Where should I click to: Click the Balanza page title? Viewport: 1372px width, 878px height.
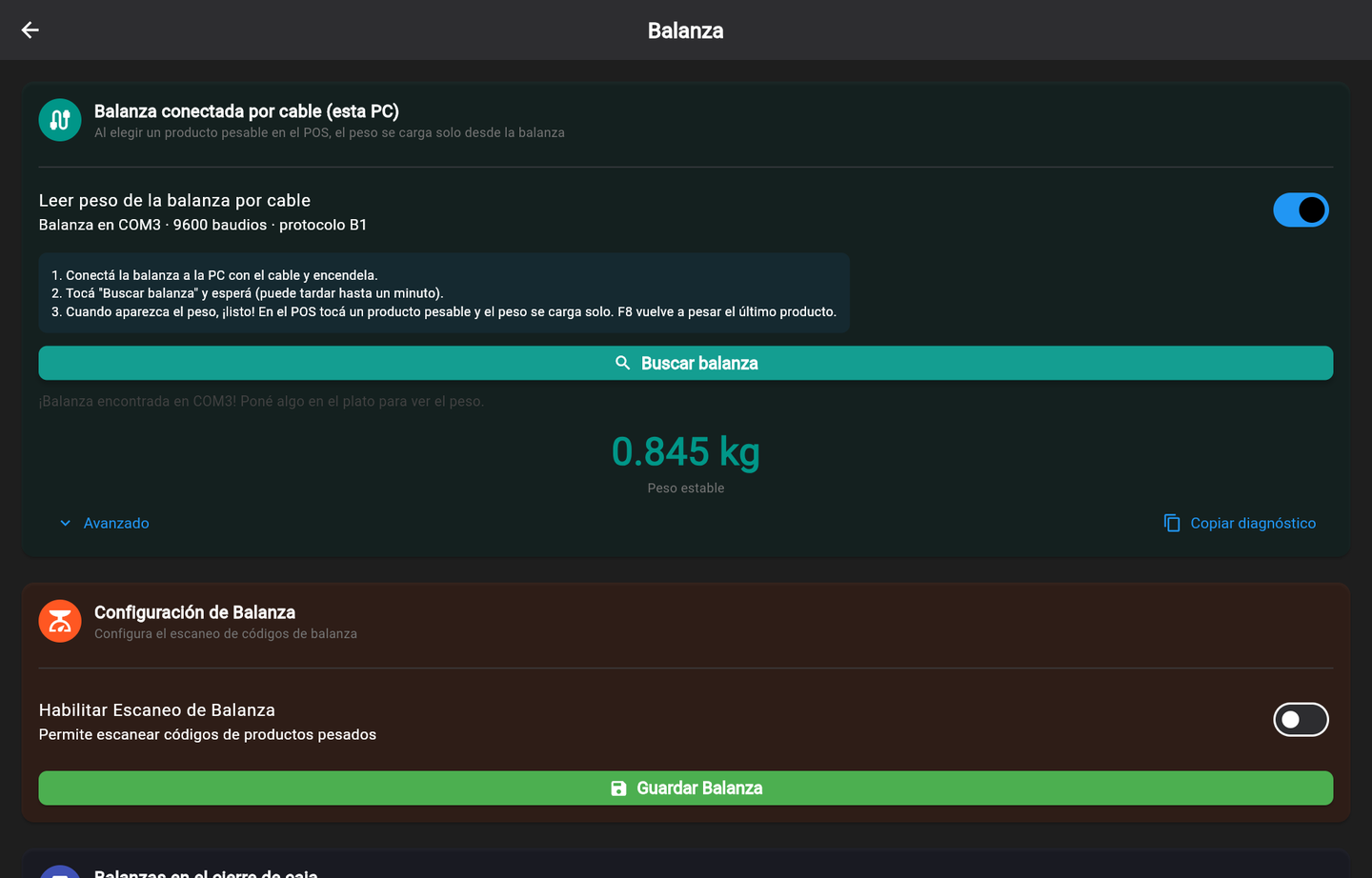click(x=686, y=30)
